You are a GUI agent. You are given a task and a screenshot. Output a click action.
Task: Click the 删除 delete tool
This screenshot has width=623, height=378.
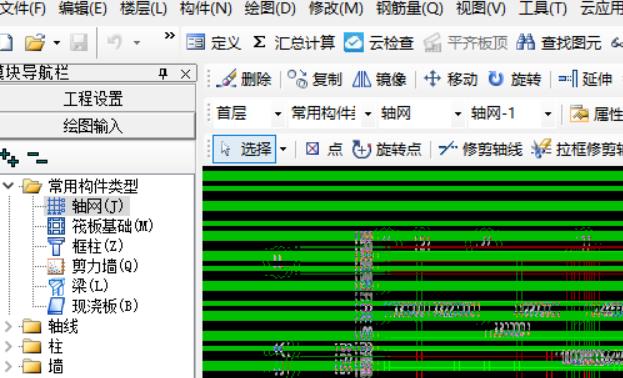coord(244,79)
